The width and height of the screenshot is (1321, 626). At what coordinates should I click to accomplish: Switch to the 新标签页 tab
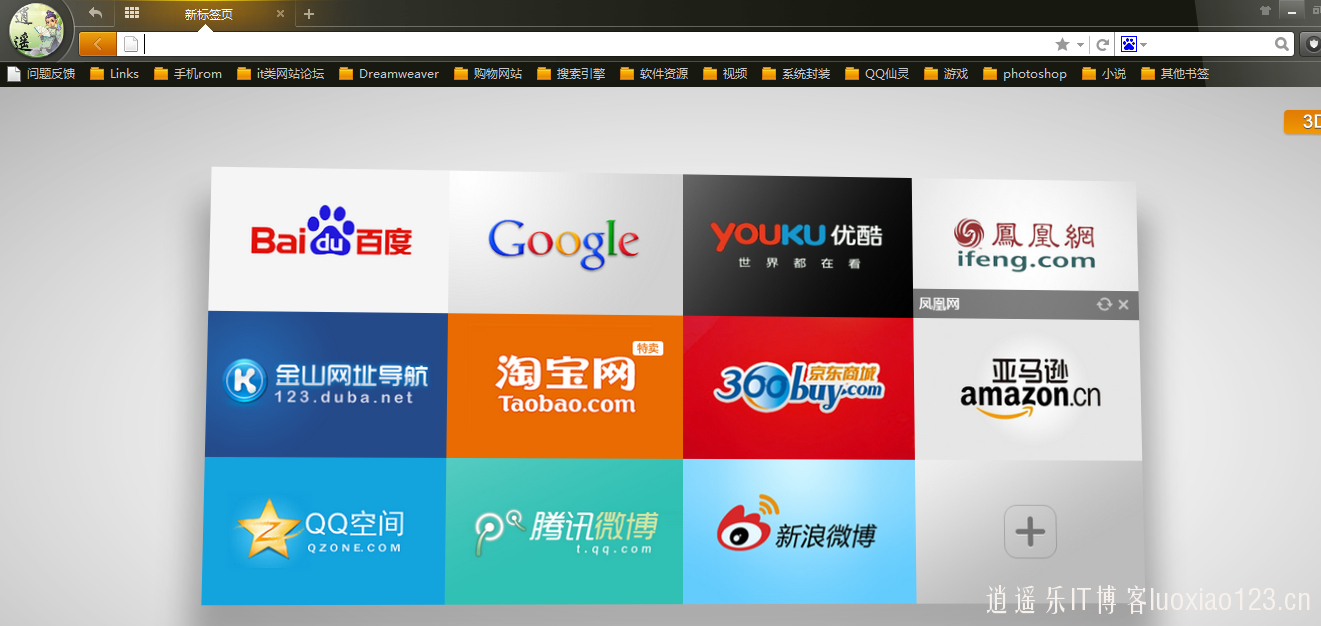(x=209, y=14)
